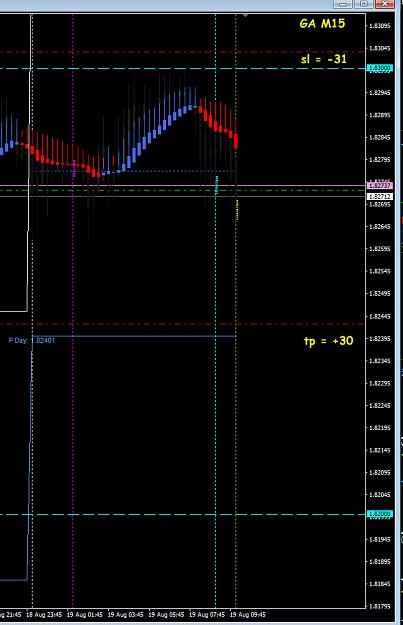The height and width of the screenshot is (625, 403).
Task: Click price scale value 1.81895
Action: [379, 562]
